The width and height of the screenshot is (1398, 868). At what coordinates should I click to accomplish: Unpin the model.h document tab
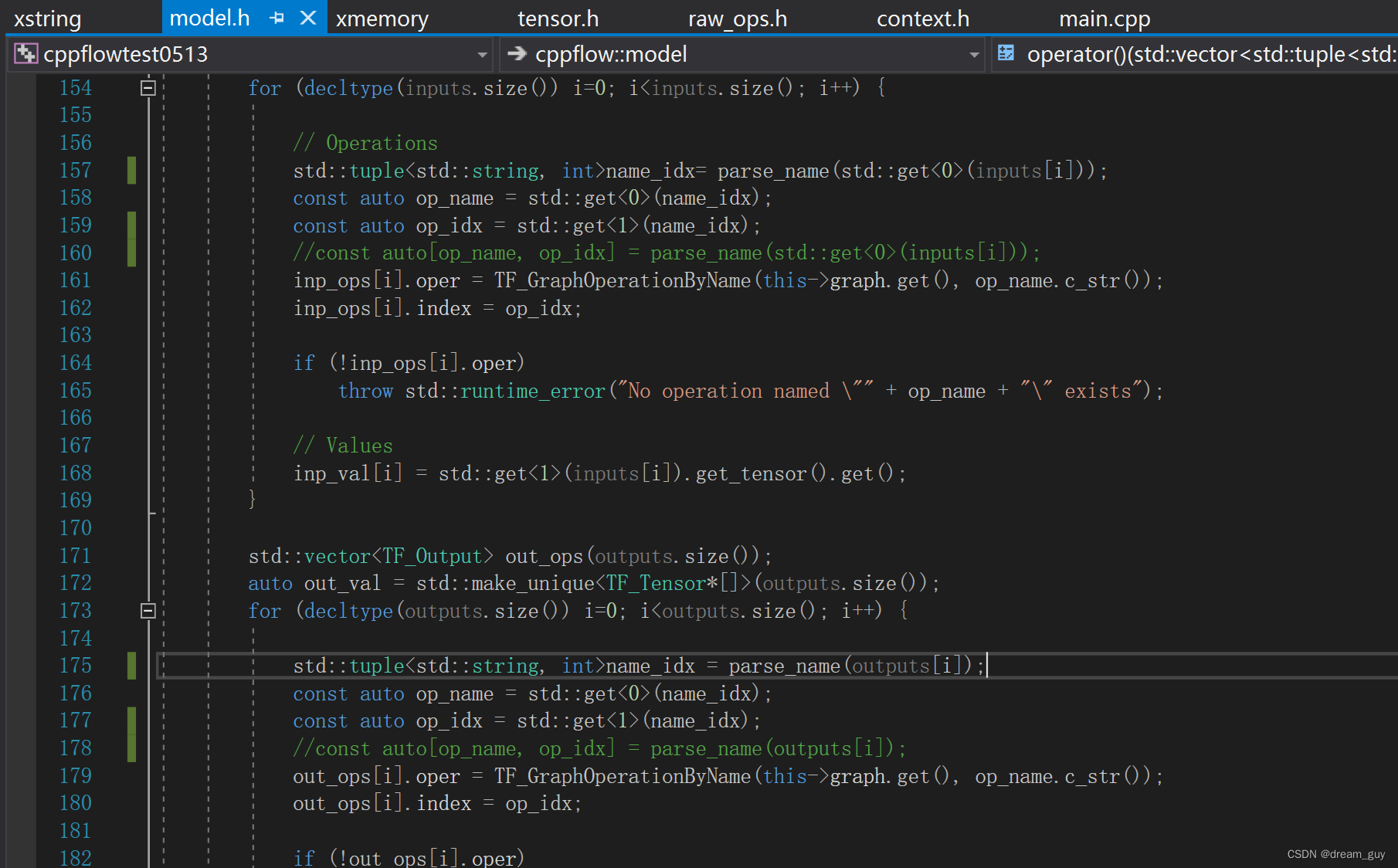click(x=277, y=17)
